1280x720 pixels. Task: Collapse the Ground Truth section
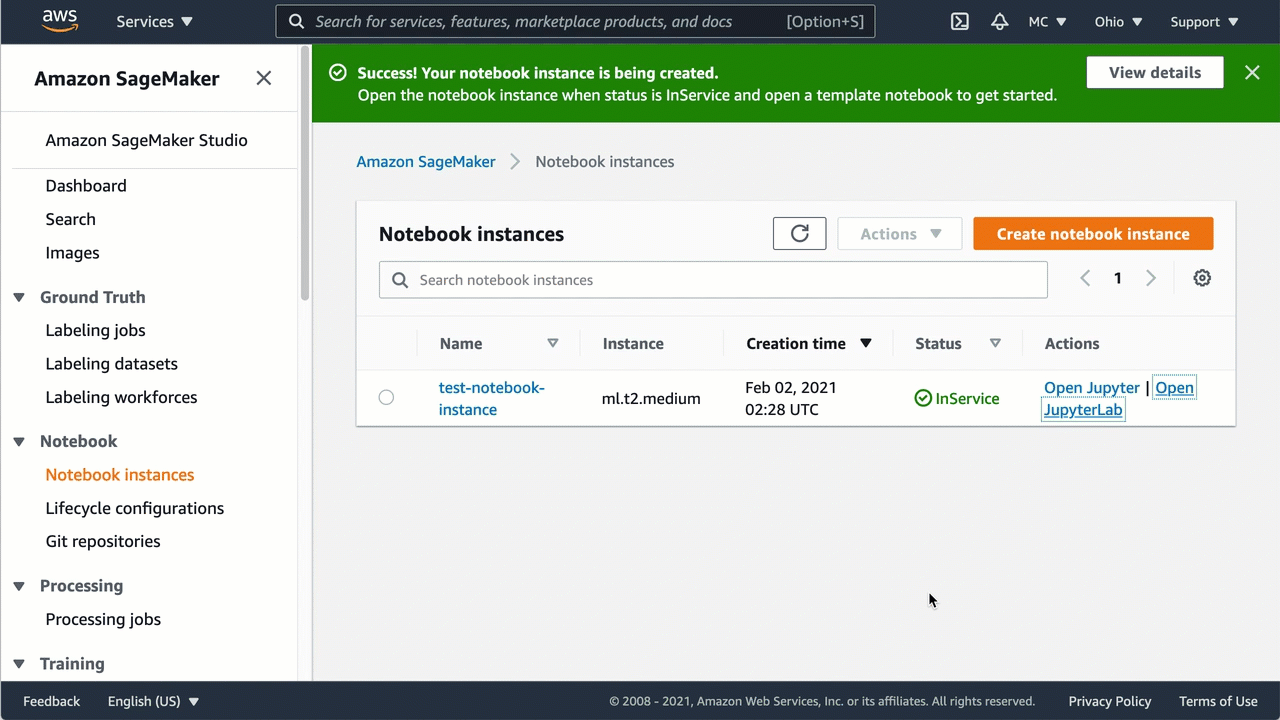click(x=18, y=297)
